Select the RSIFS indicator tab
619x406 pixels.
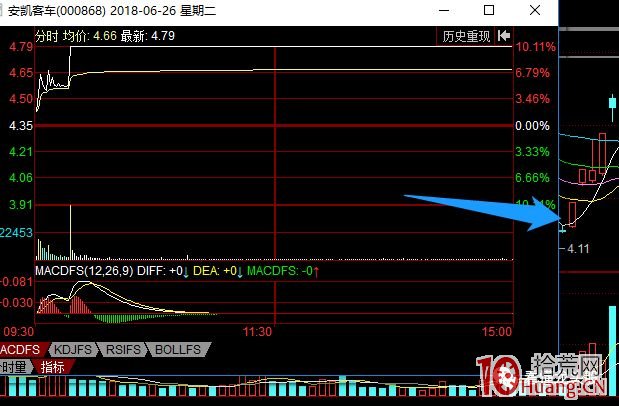click(123, 350)
